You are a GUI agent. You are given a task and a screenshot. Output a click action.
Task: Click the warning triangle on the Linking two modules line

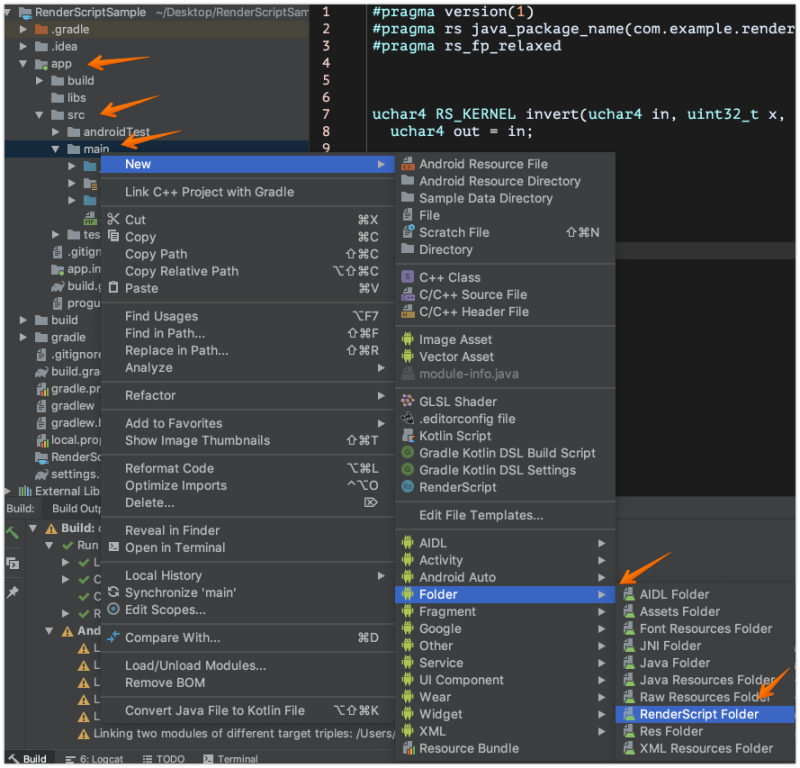point(82,734)
